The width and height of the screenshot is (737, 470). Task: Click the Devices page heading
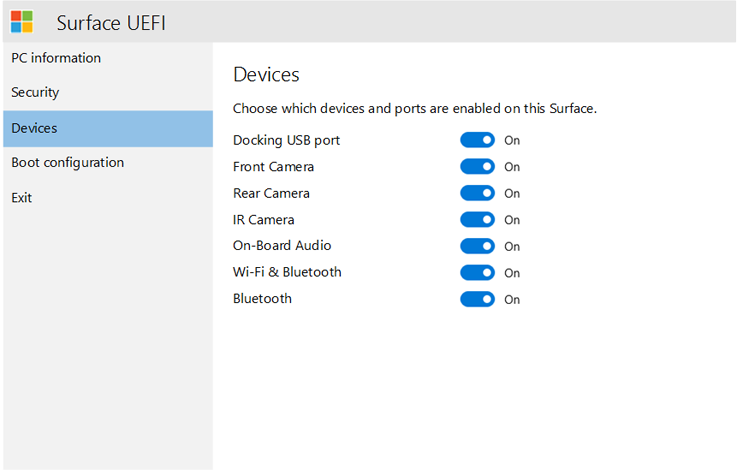pyautogui.click(x=266, y=75)
